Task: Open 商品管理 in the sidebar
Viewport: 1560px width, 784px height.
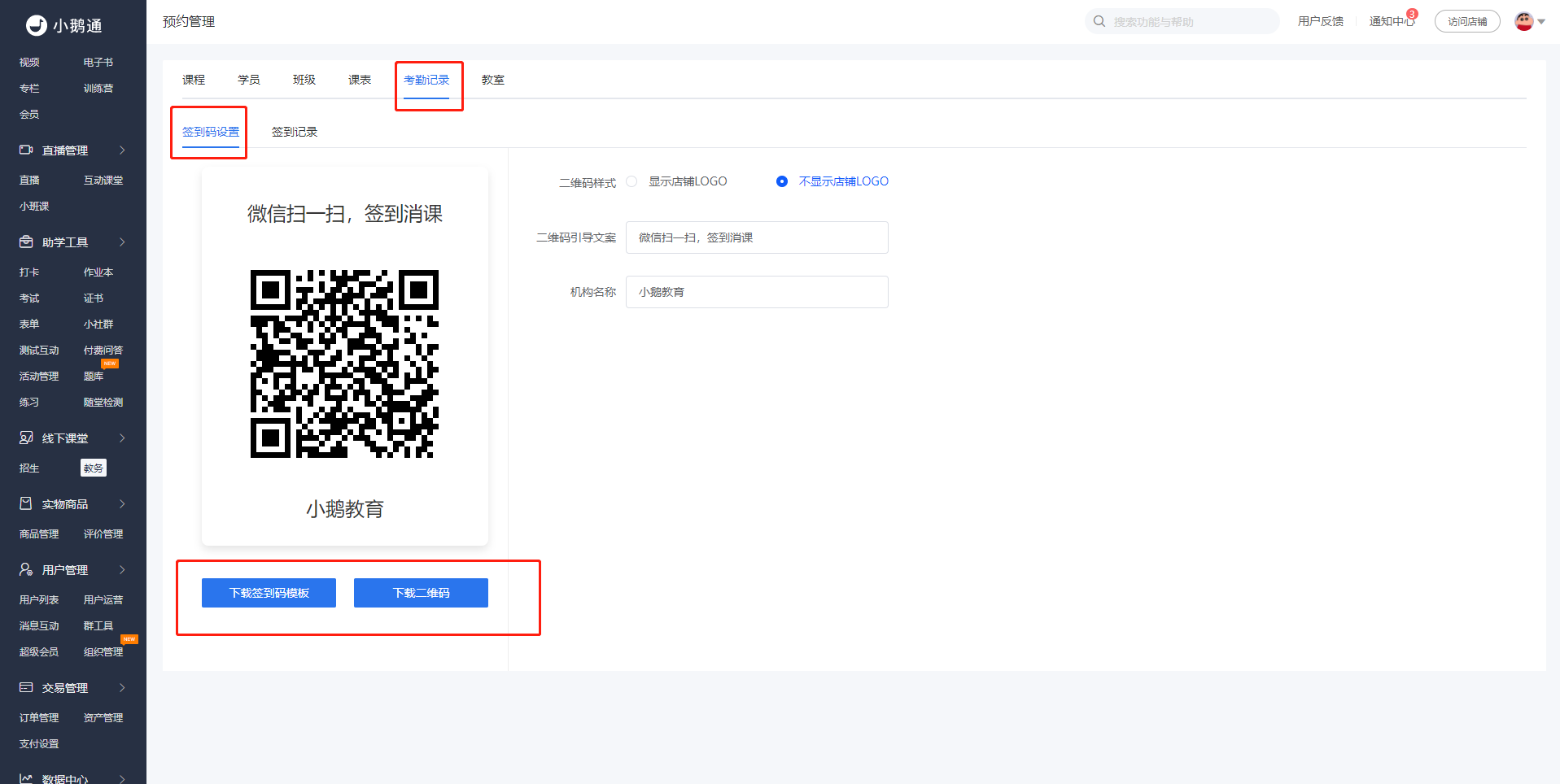Action: (39, 534)
